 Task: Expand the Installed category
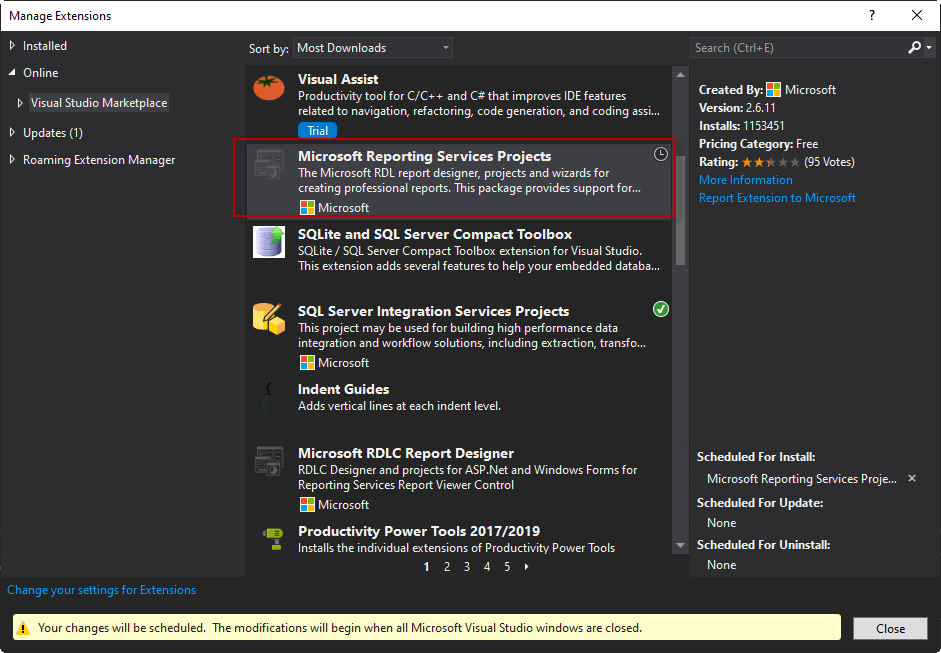pos(12,46)
